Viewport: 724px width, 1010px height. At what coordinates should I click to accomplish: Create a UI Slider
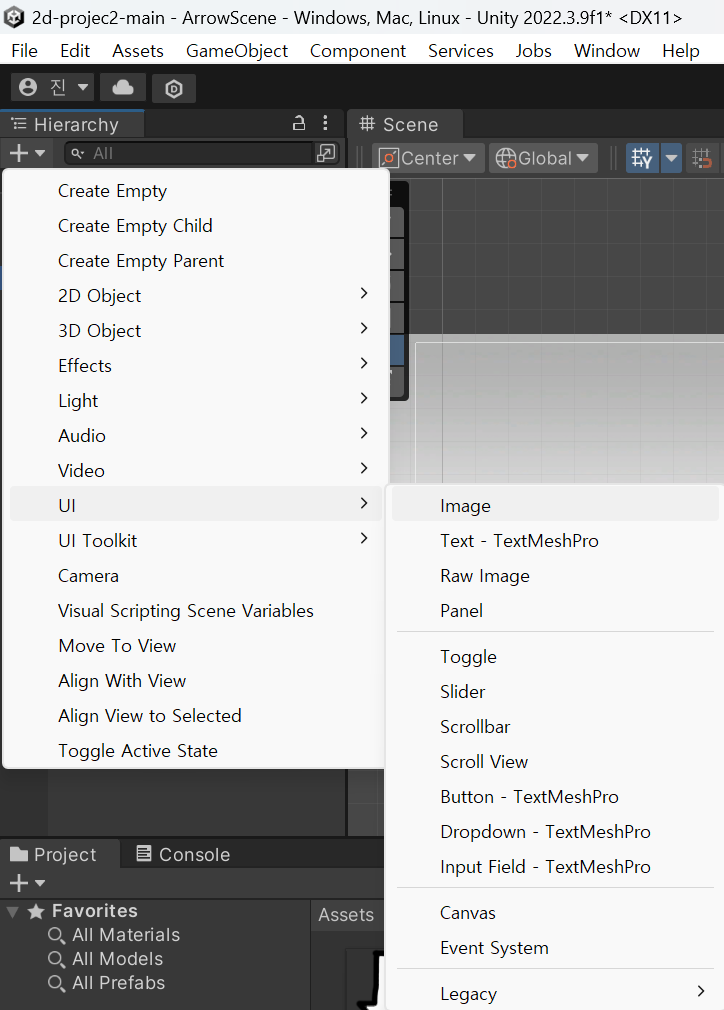pyautogui.click(x=555, y=692)
